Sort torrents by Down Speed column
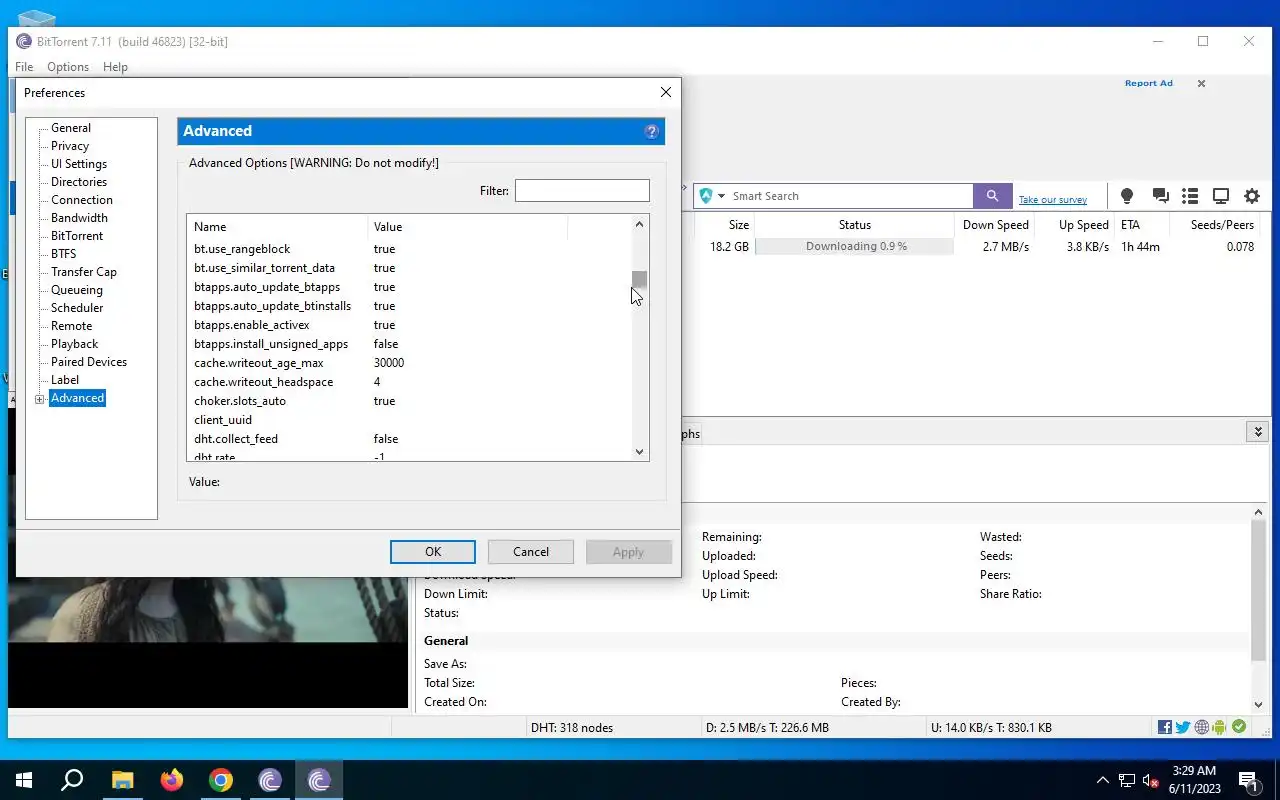 (995, 225)
